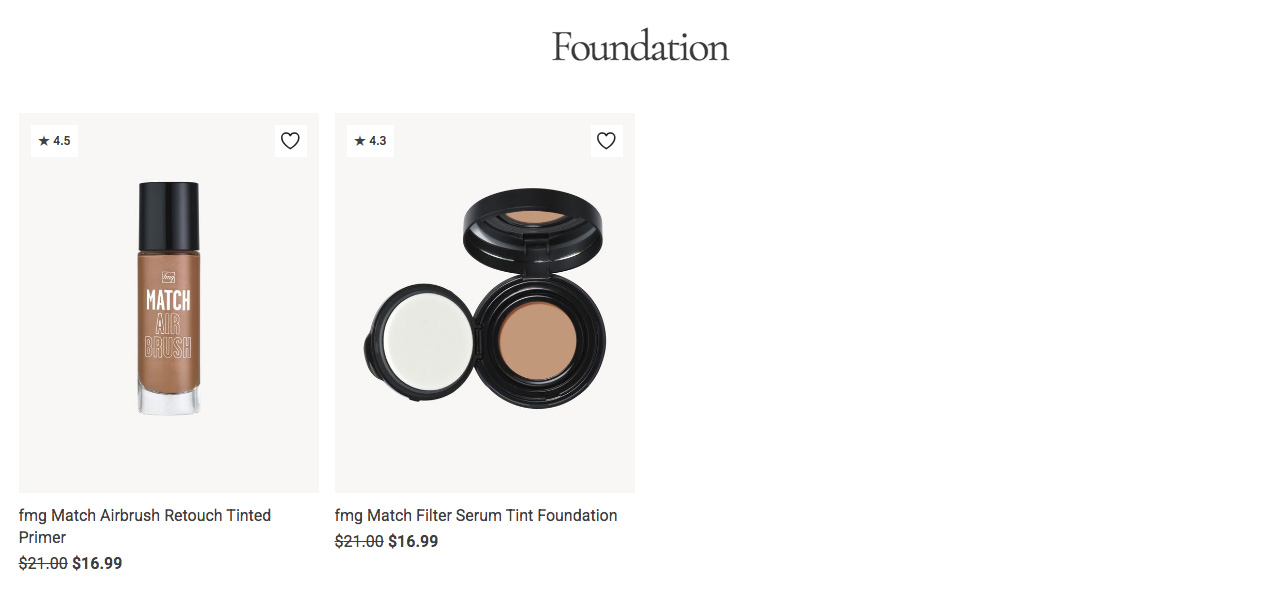Image resolution: width=1282 pixels, height=605 pixels.
Task: Click the star icon beside 4.5 rating
Action: click(x=44, y=141)
